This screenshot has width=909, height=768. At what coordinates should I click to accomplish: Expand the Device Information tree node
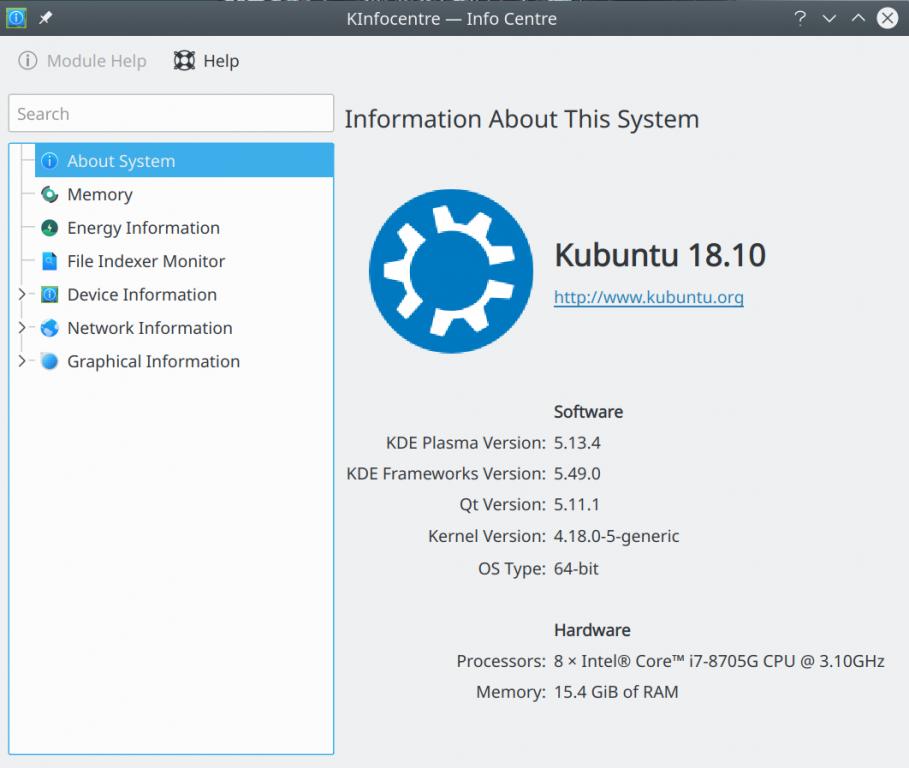(22, 295)
